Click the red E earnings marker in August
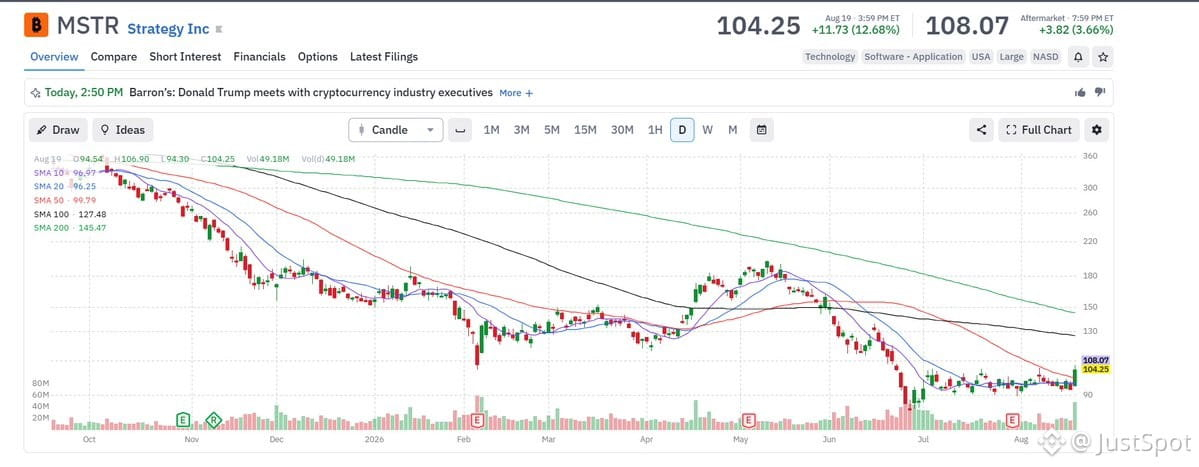The image size is (1199, 467). coord(1012,420)
